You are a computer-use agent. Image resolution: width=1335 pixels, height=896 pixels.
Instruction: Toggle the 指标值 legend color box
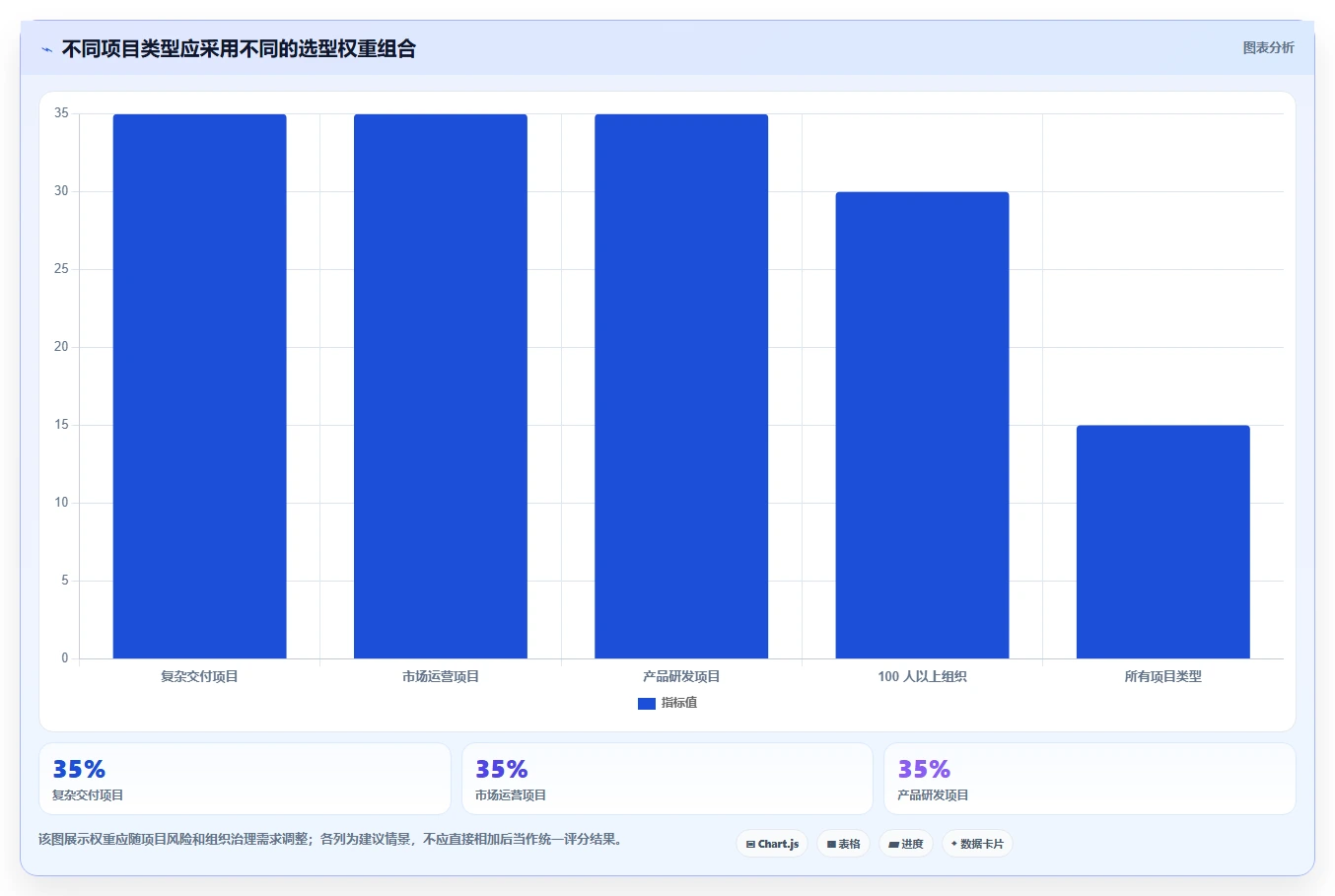647,703
